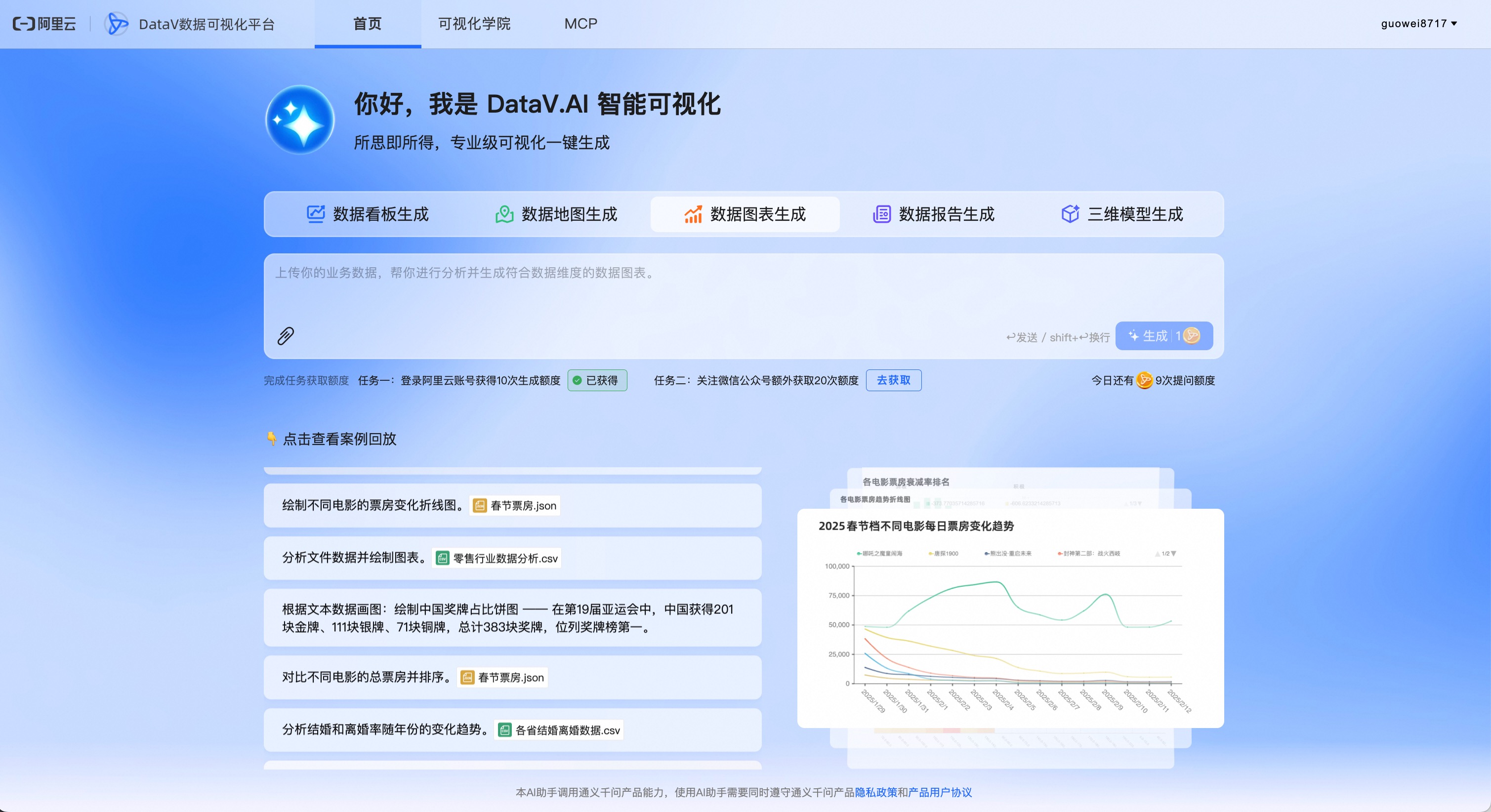This screenshot has width=1491, height=812.
Task: Open the 隐私政策 link
Action: (x=876, y=792)
